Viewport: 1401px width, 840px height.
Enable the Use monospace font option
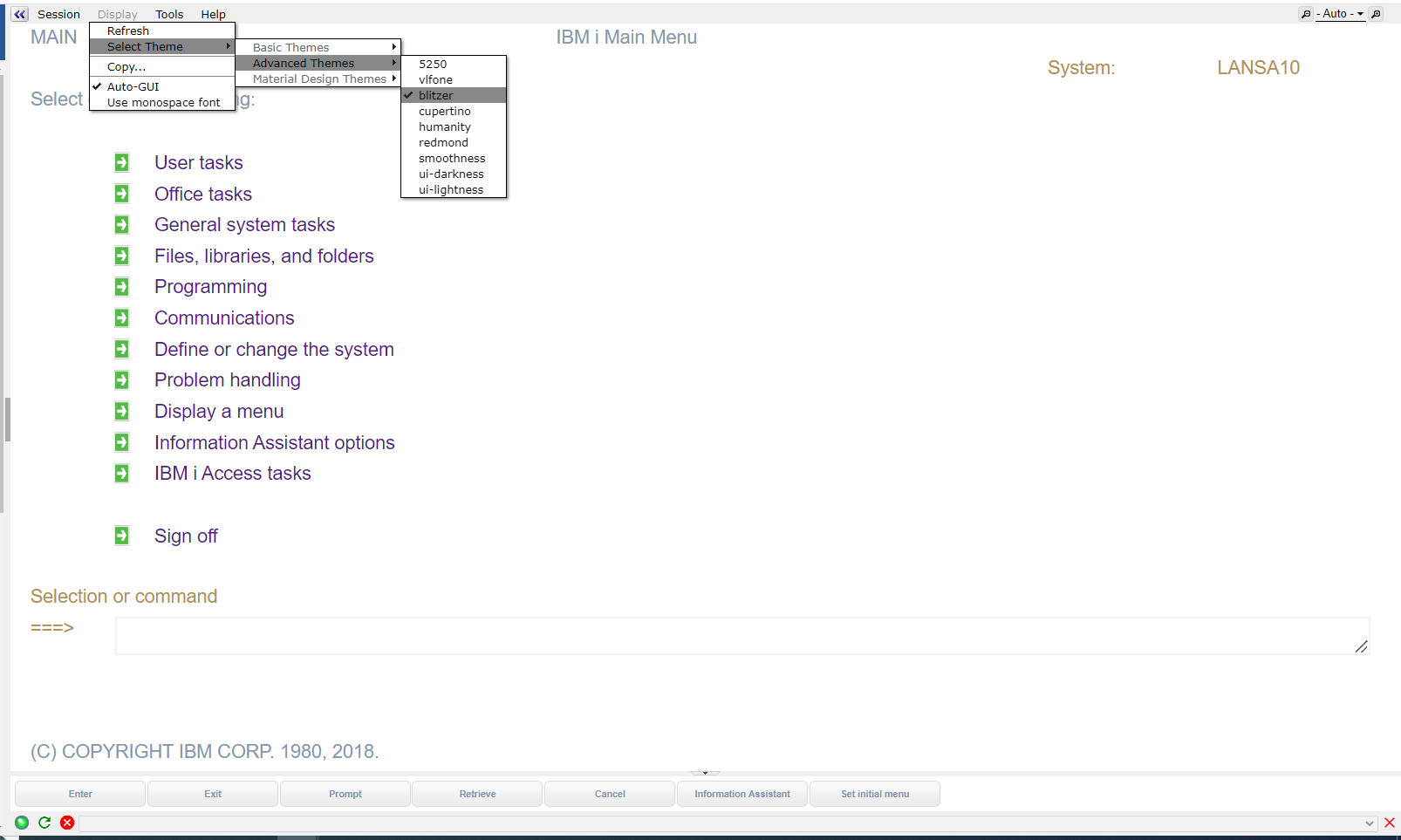(163, 102)
